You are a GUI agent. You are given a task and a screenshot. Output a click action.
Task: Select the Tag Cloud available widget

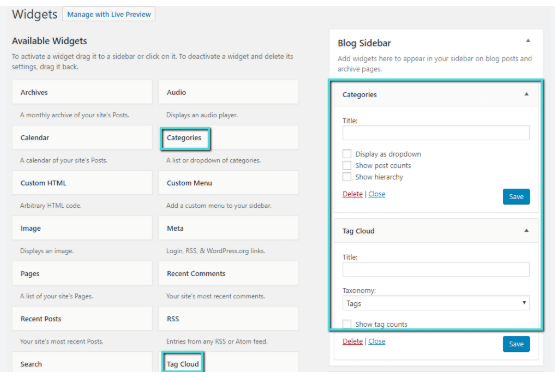coord(228,363)
